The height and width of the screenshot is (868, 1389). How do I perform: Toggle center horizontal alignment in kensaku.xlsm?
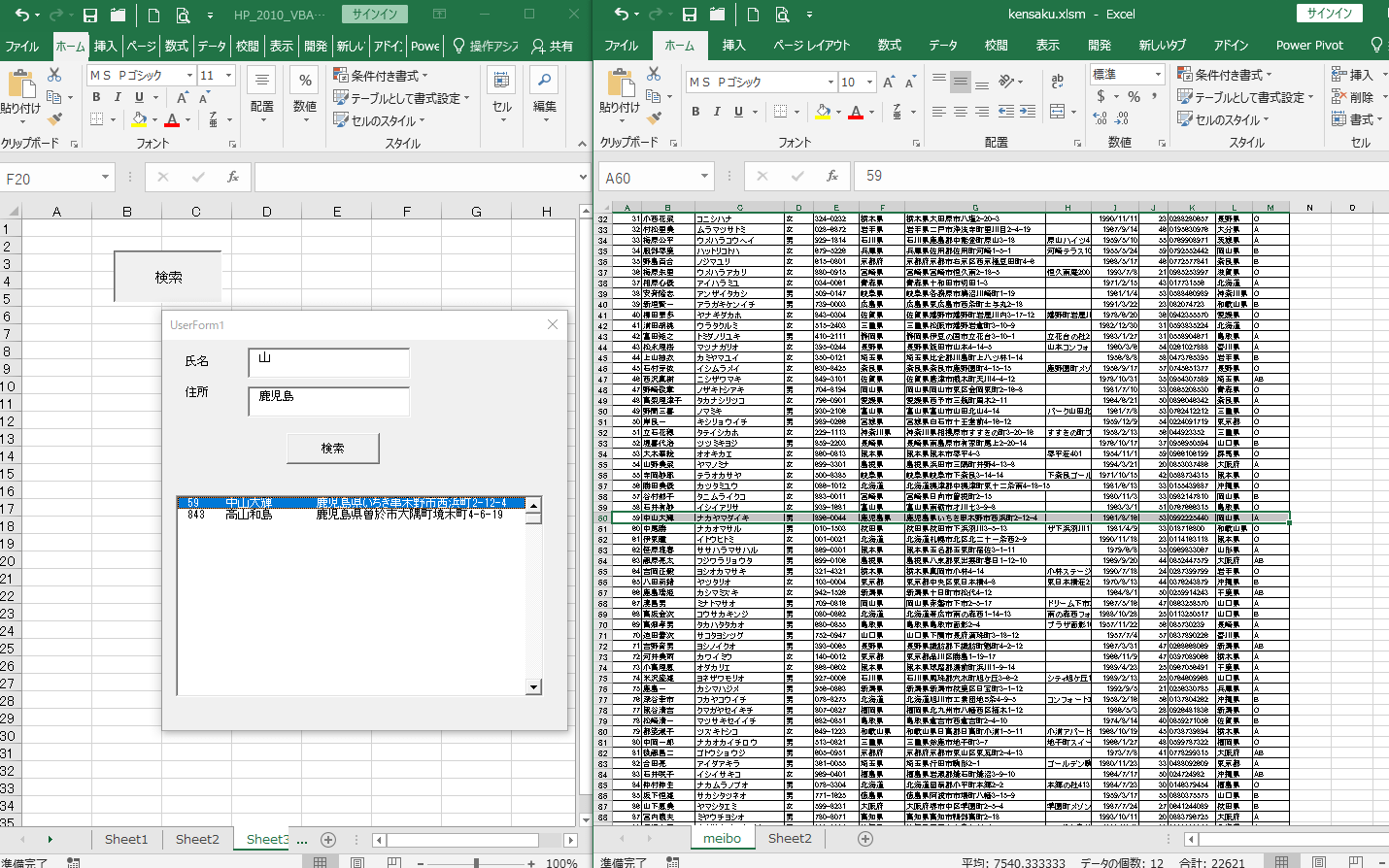click(960, 113)
